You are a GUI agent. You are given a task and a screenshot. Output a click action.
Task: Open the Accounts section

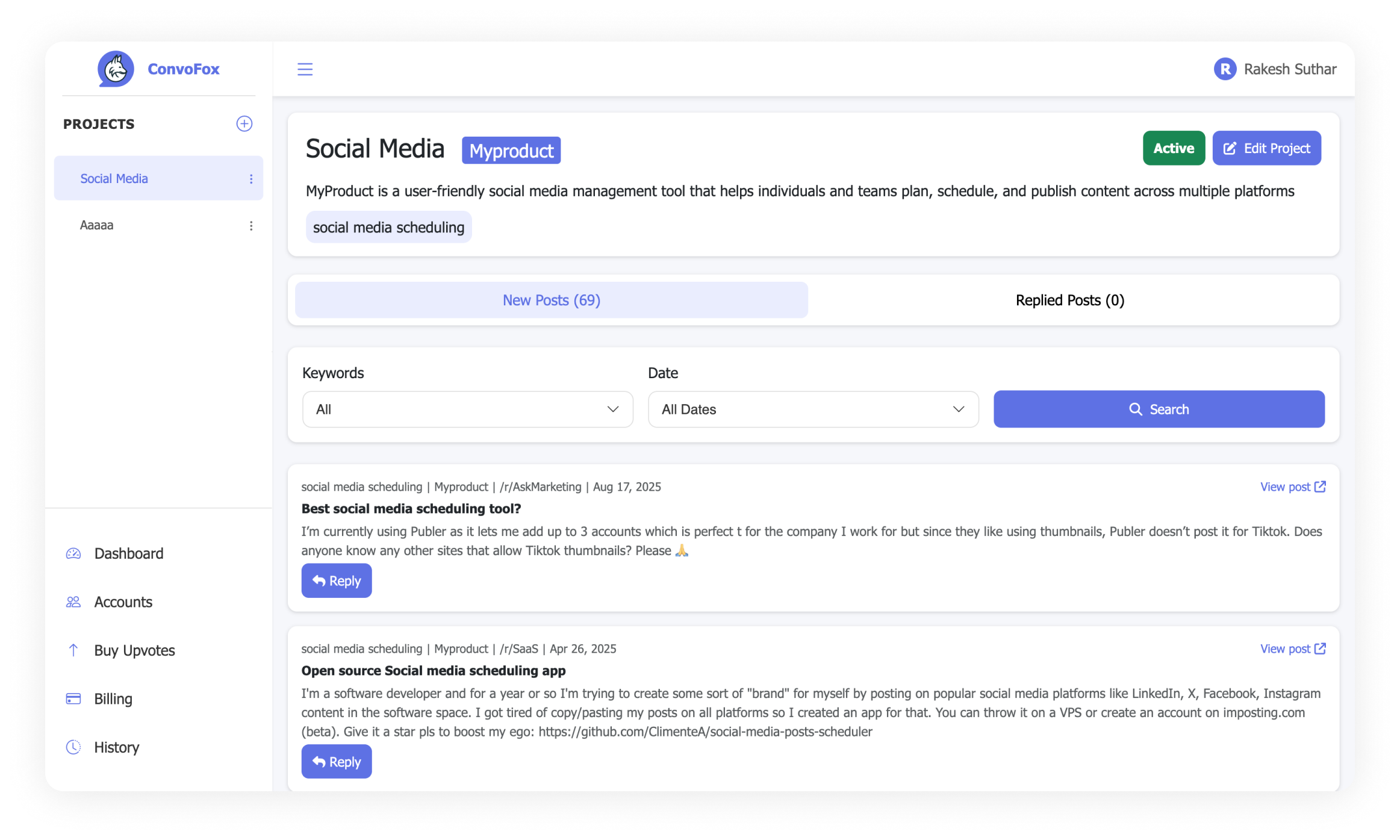pos(123,602)
